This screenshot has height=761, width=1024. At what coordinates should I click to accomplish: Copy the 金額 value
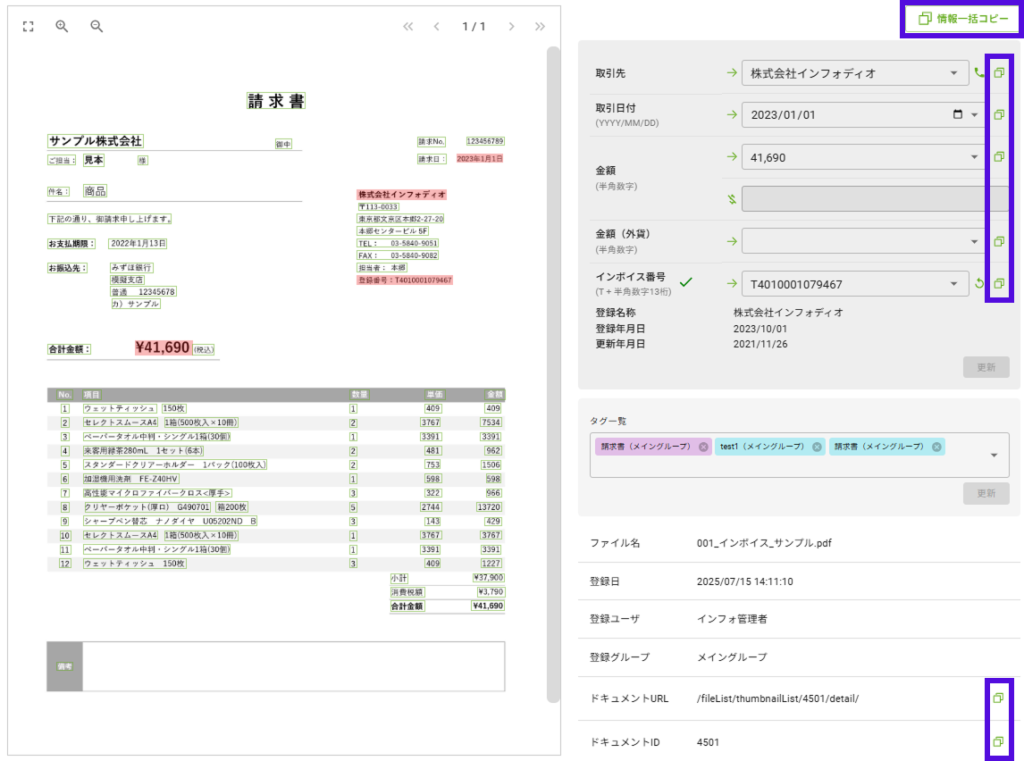[x=999, y=157]
